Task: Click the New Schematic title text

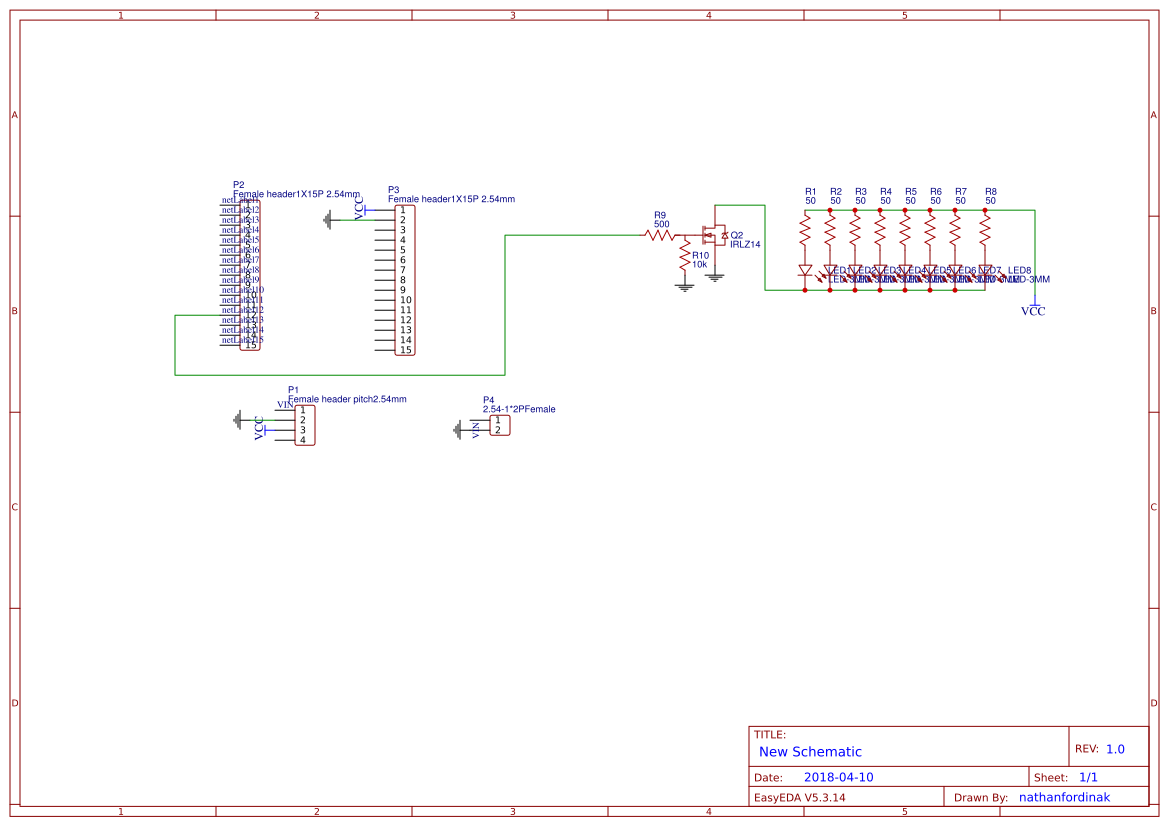Action: (x=810, y=752)
